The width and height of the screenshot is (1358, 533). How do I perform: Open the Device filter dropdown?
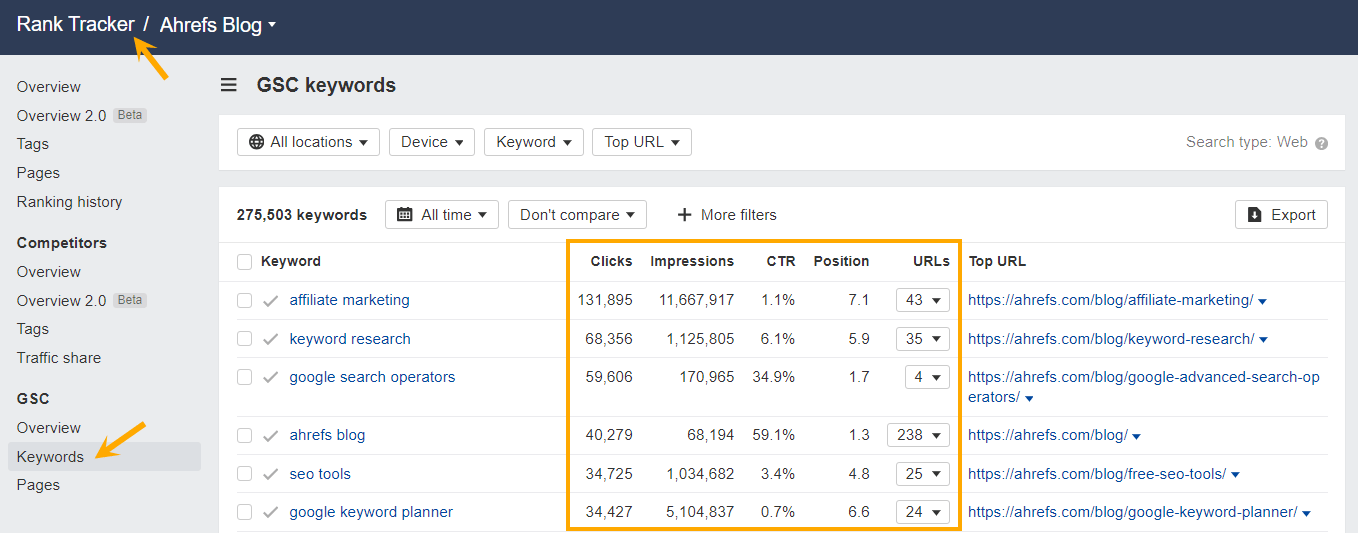pos(432,142)
